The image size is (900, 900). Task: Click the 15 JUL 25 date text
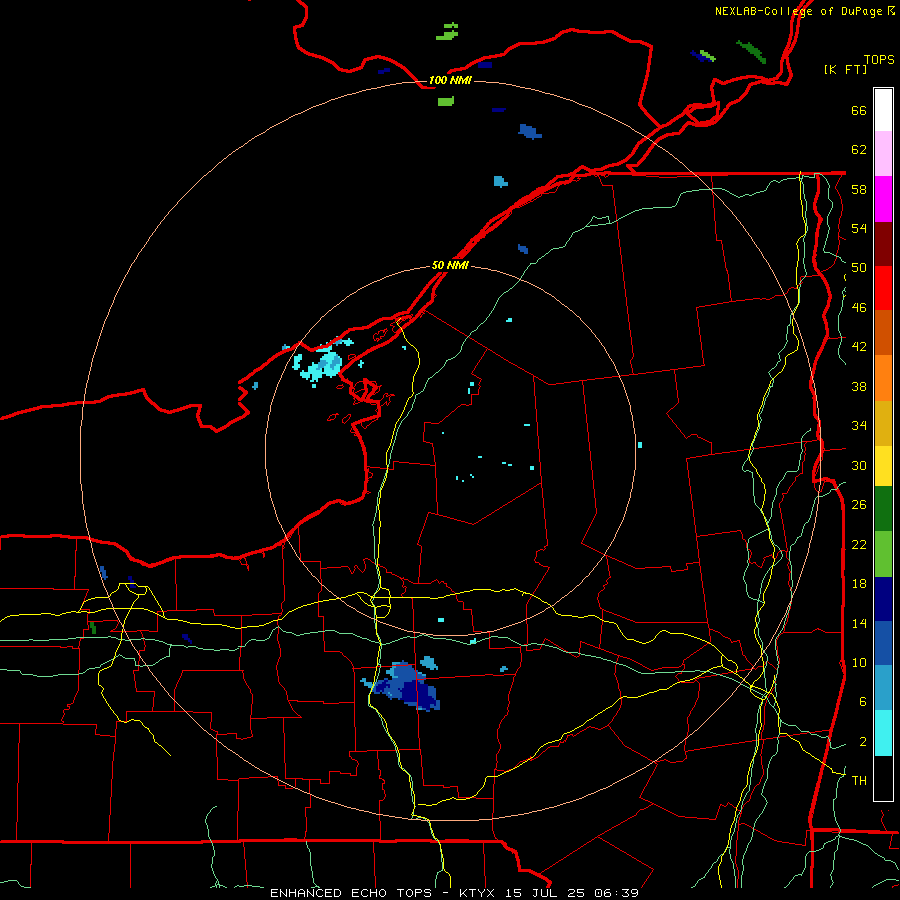click(546, 893)
